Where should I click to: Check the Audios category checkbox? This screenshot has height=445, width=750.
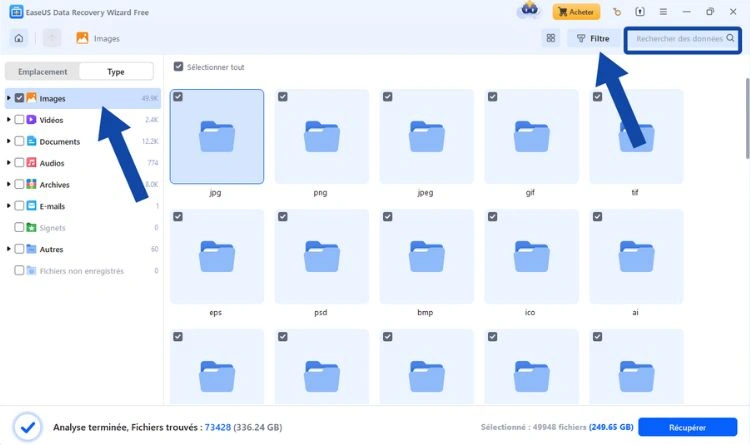click(x=19, y=163)
